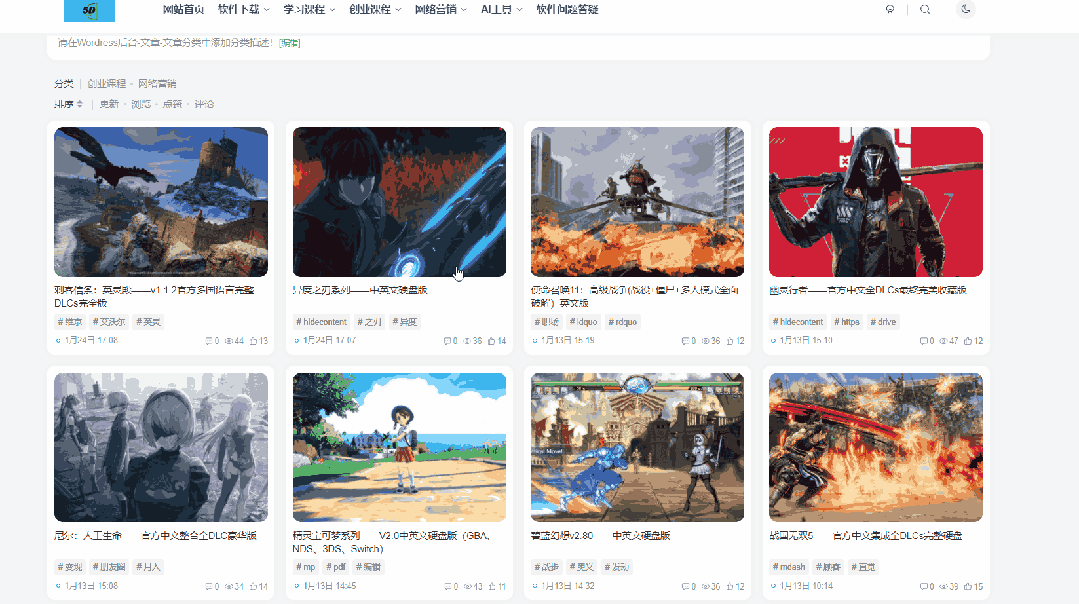Open the post title ending 中英文硬盘版 under anime thumbnail
Image resolution: width=1079 pixels, height=604 pixels.
click(360, 290)
